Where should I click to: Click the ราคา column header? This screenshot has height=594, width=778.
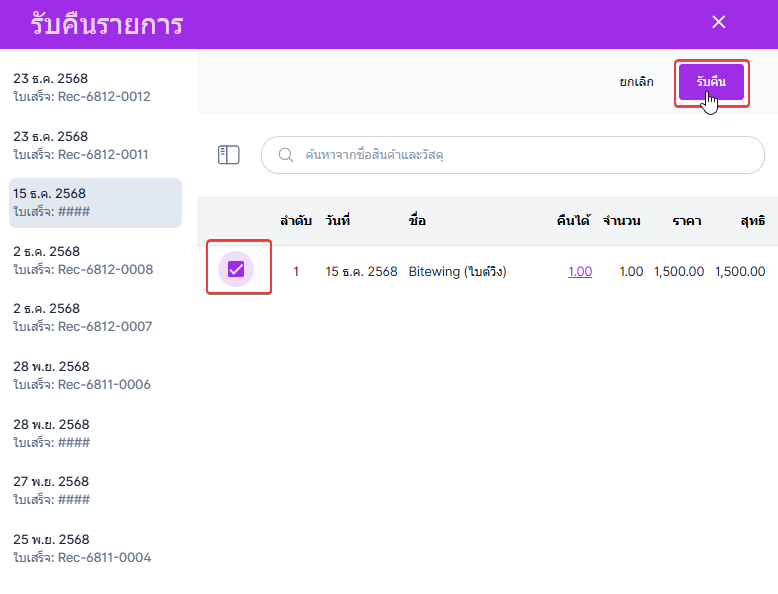tap(687, 221)
